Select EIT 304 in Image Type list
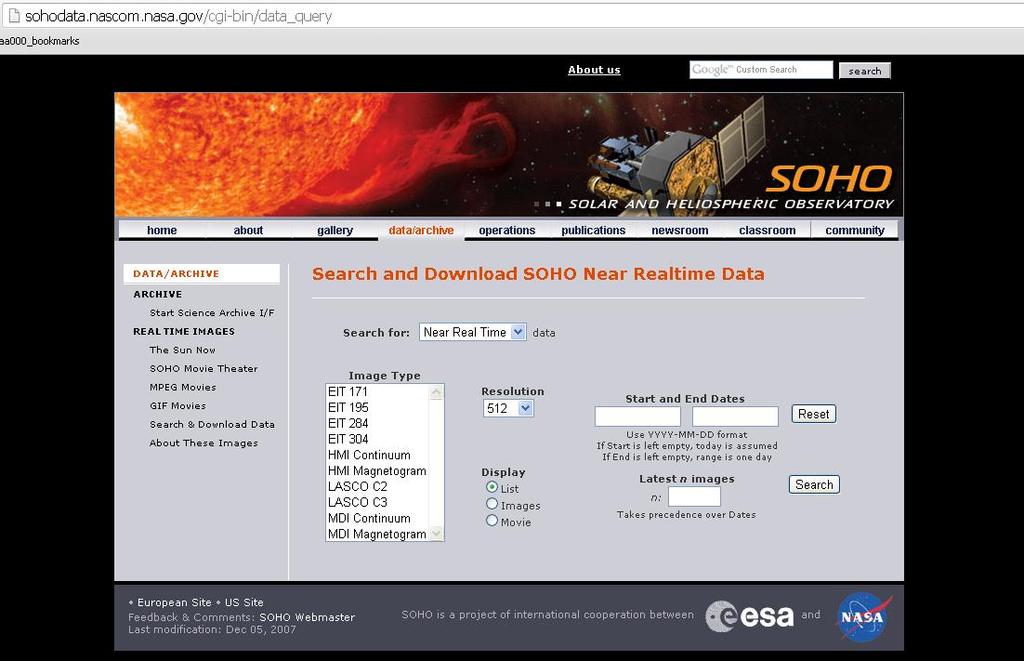Screen dimensions: 1024x661 point(377,439)
